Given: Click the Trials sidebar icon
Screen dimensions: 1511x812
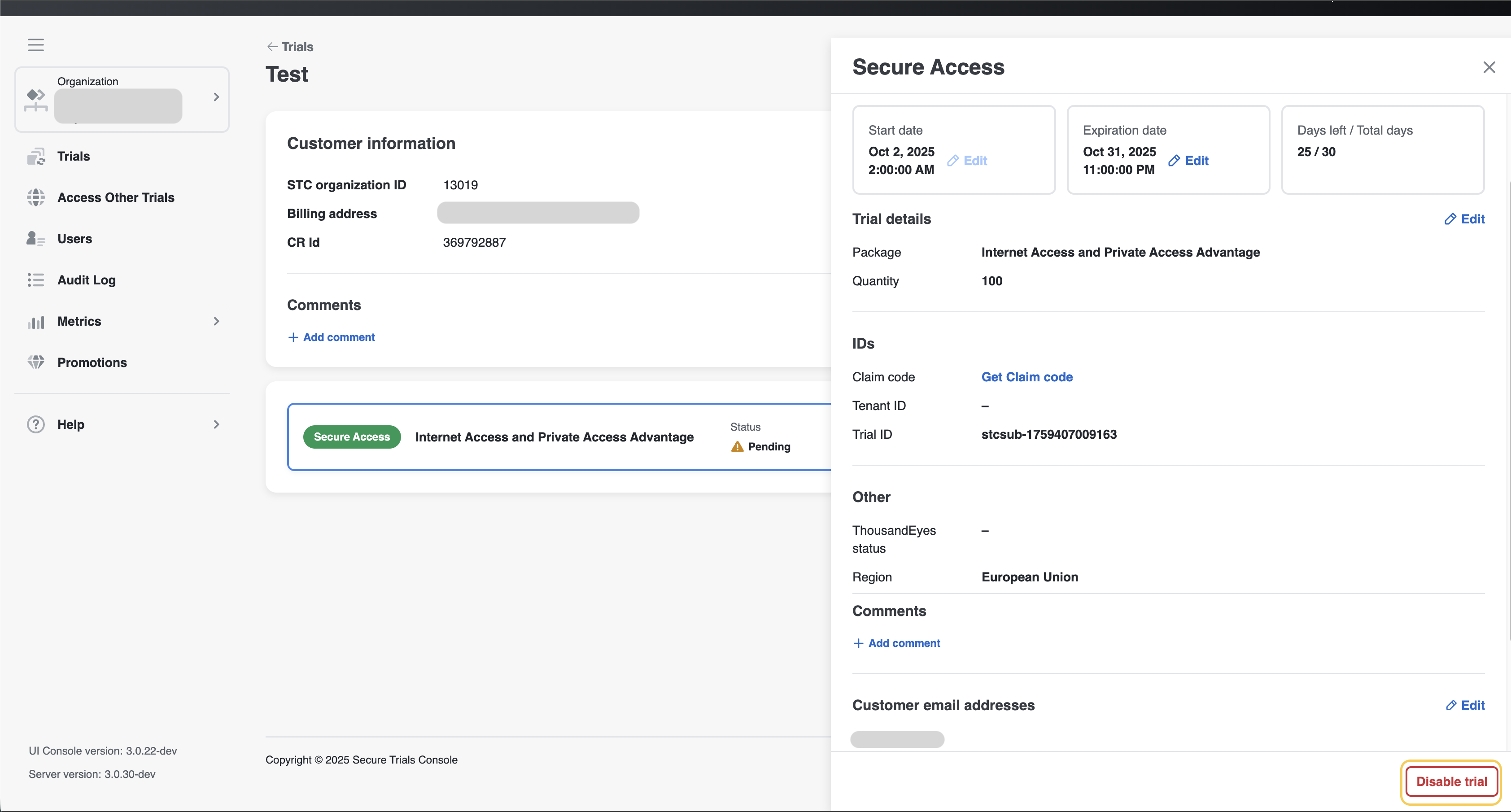Looking at the screenshot, I should (36, 157).
